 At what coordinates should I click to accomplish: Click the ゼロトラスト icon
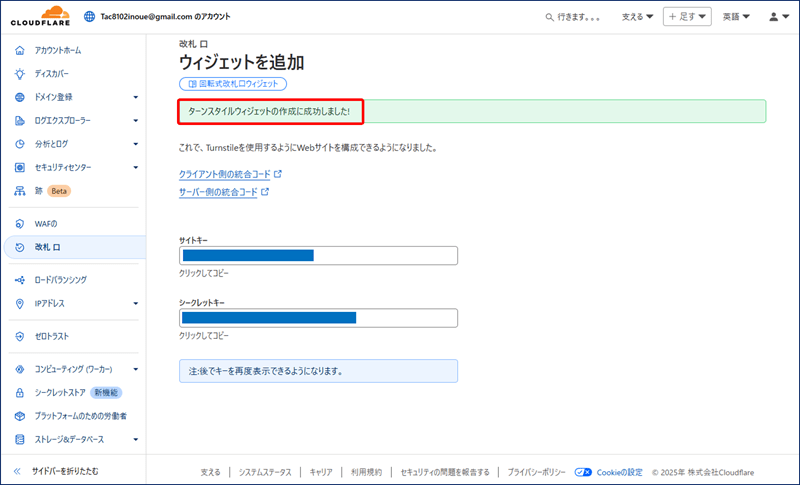(x=20, y=336)
